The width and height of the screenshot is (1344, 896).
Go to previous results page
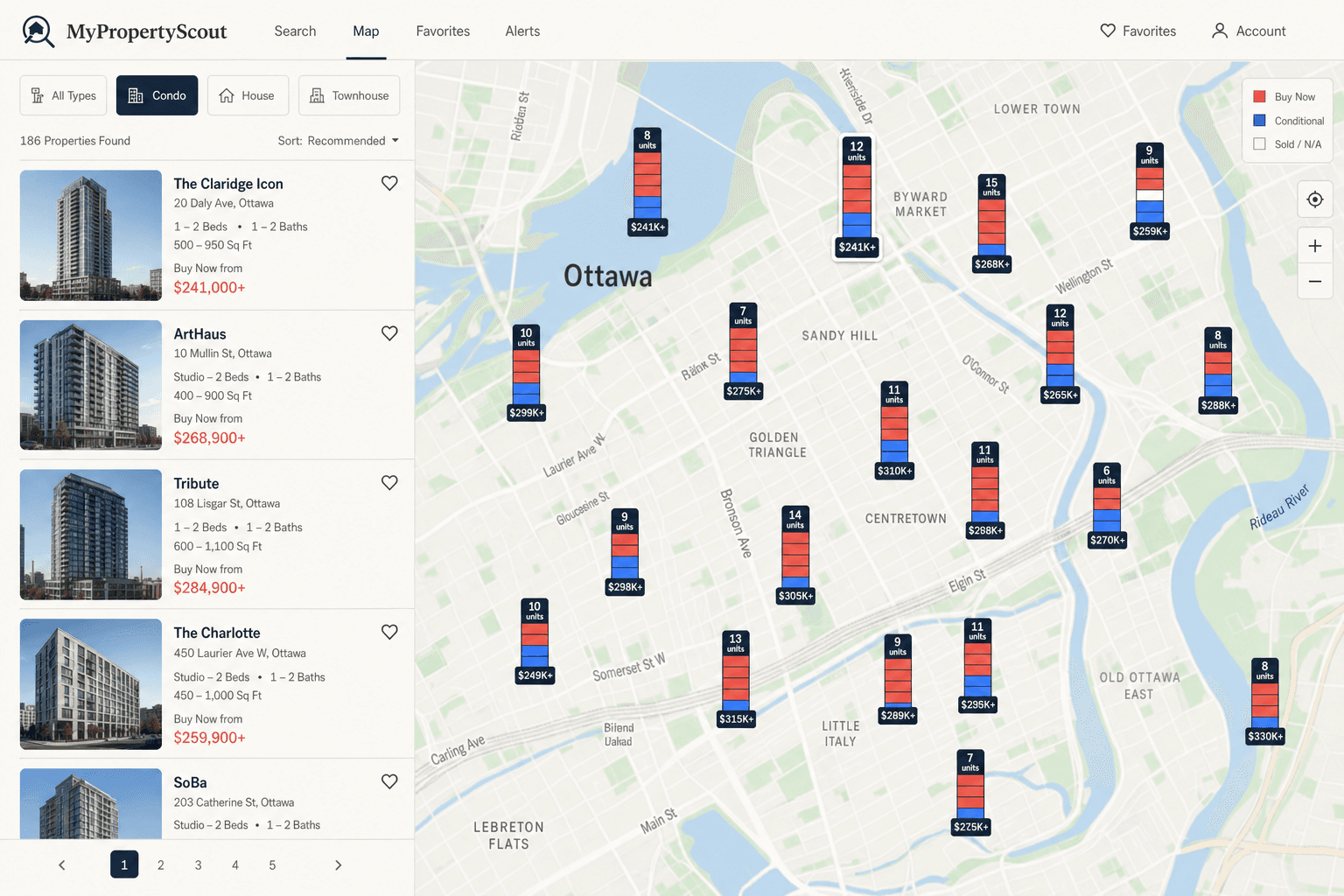[62, 865]
